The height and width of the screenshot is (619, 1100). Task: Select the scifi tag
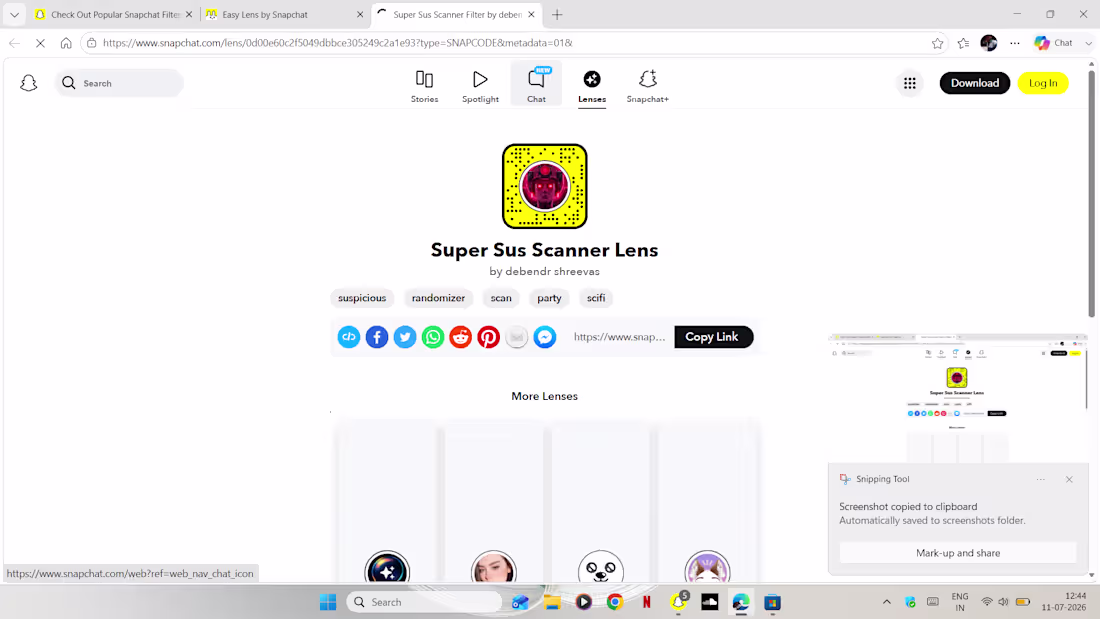tap(596, 298)
